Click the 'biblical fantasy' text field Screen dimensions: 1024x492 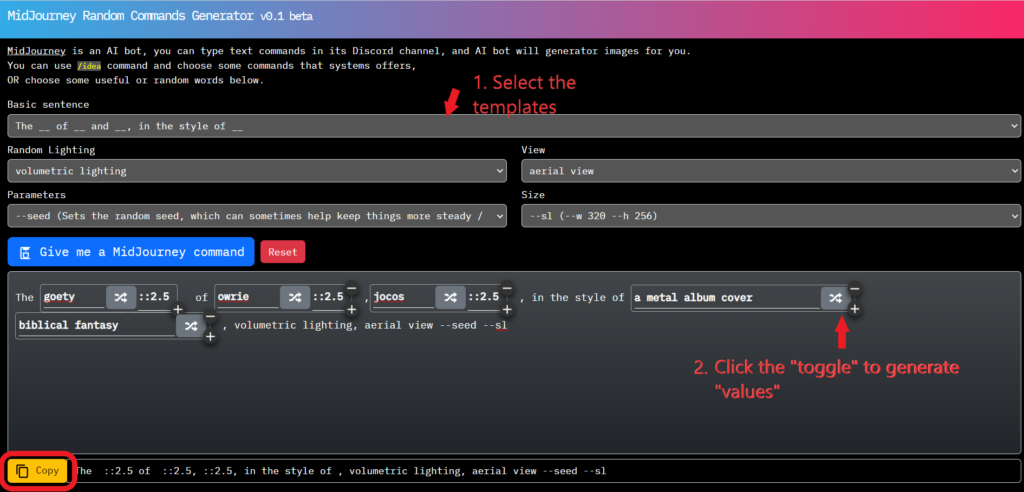tap(97, 325)
